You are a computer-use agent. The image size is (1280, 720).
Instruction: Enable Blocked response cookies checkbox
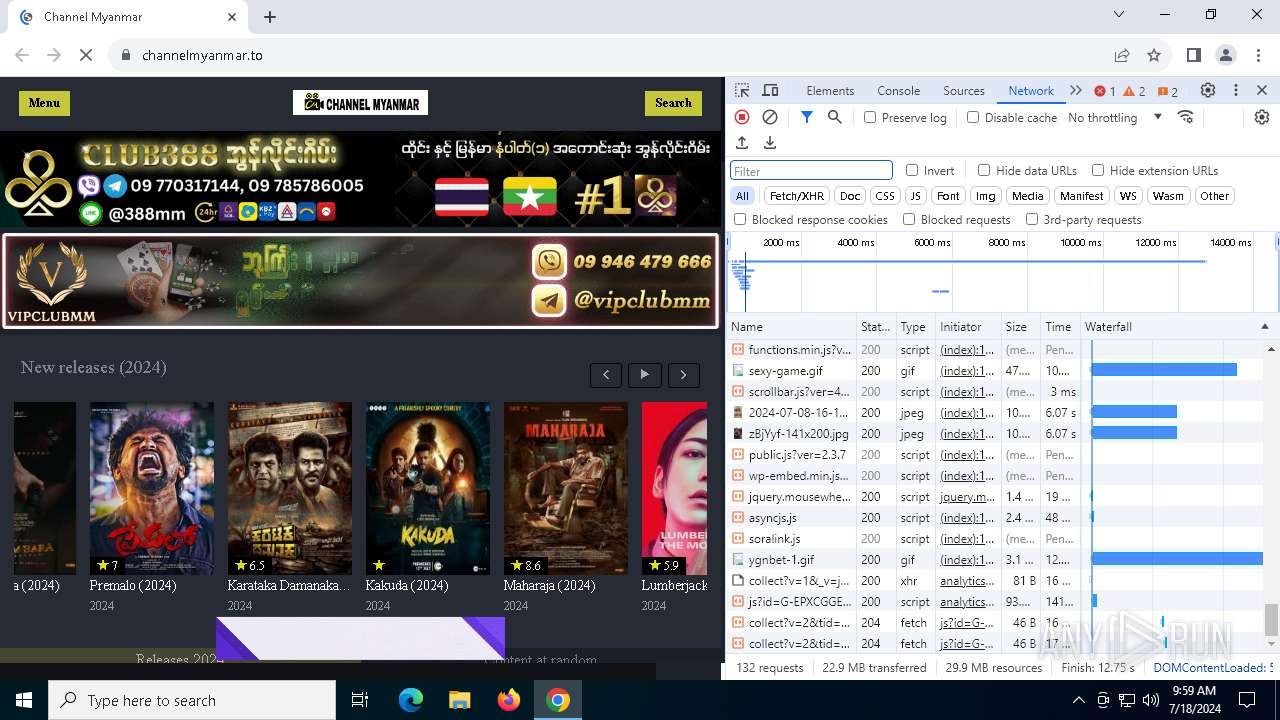tap(740, 219)
